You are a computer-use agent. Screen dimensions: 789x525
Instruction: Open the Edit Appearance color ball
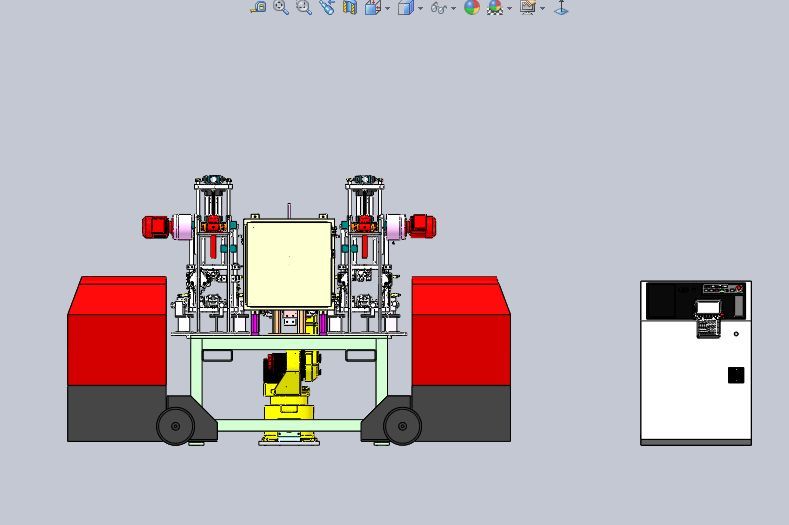472,7
